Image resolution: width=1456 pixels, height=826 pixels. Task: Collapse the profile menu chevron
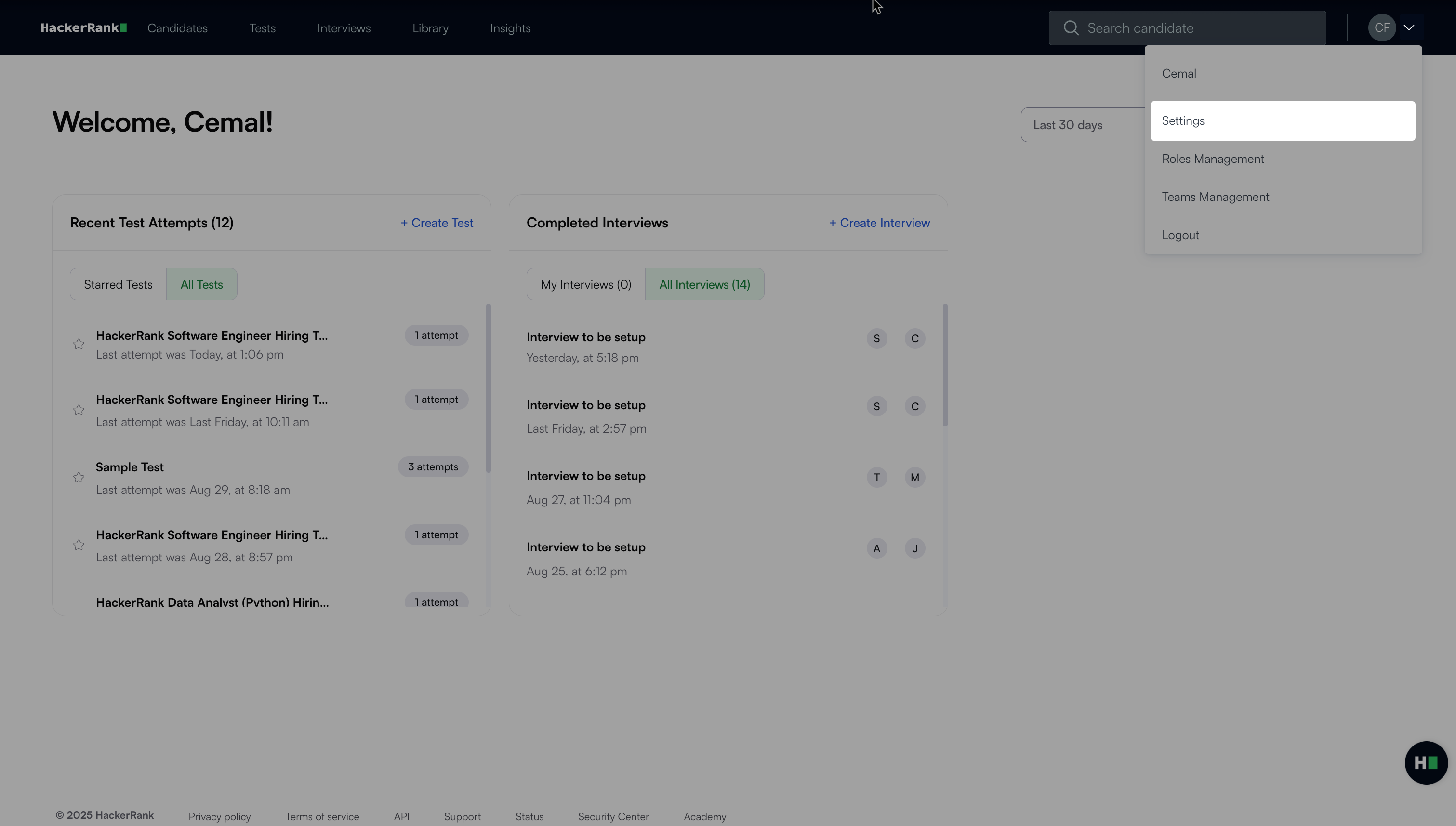(x=1409, y=28)
